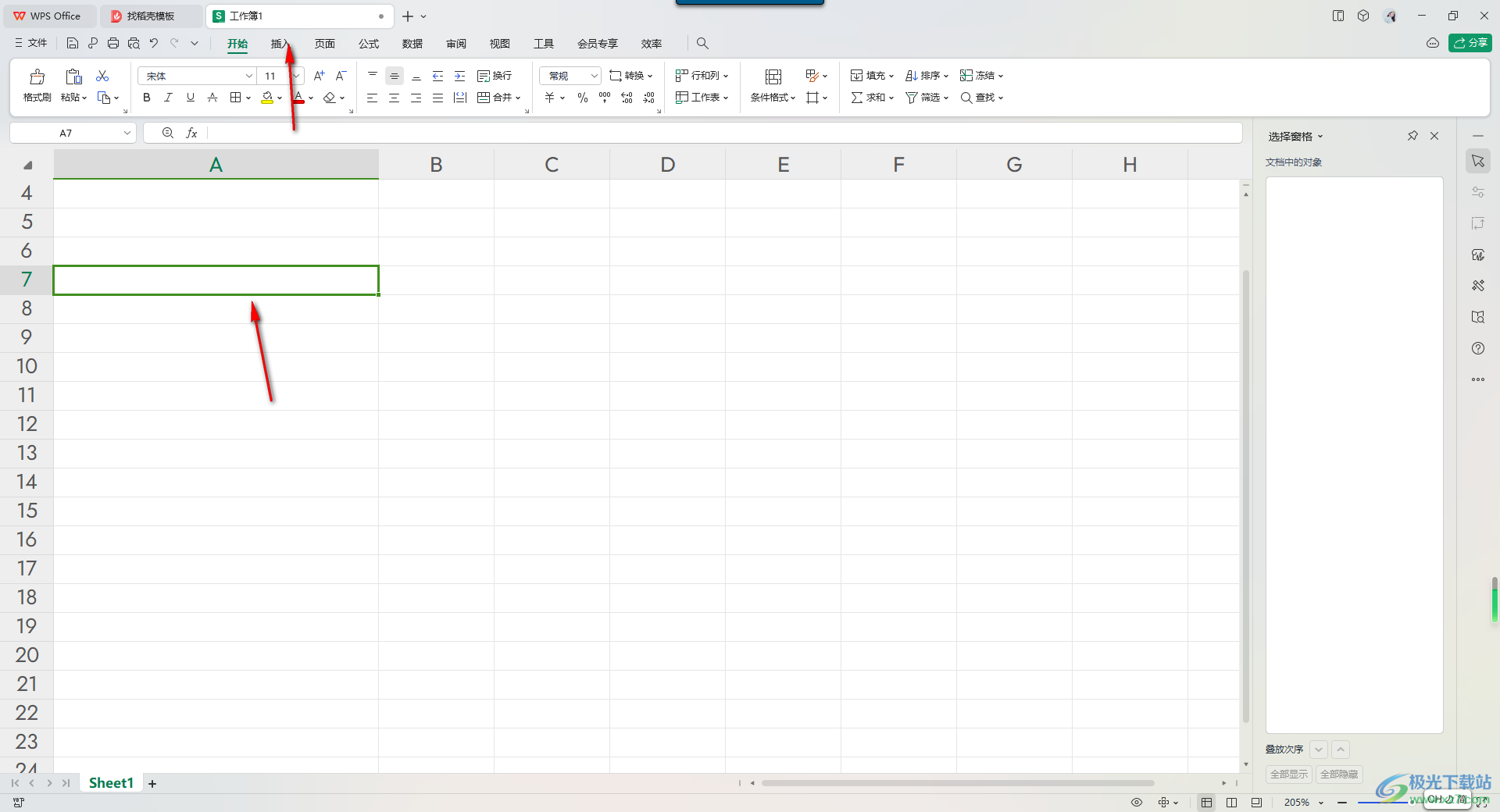Open the 205% zoom level dropdown
The width and height of the screenshot is (1500, 812).
coord(1321,803)
